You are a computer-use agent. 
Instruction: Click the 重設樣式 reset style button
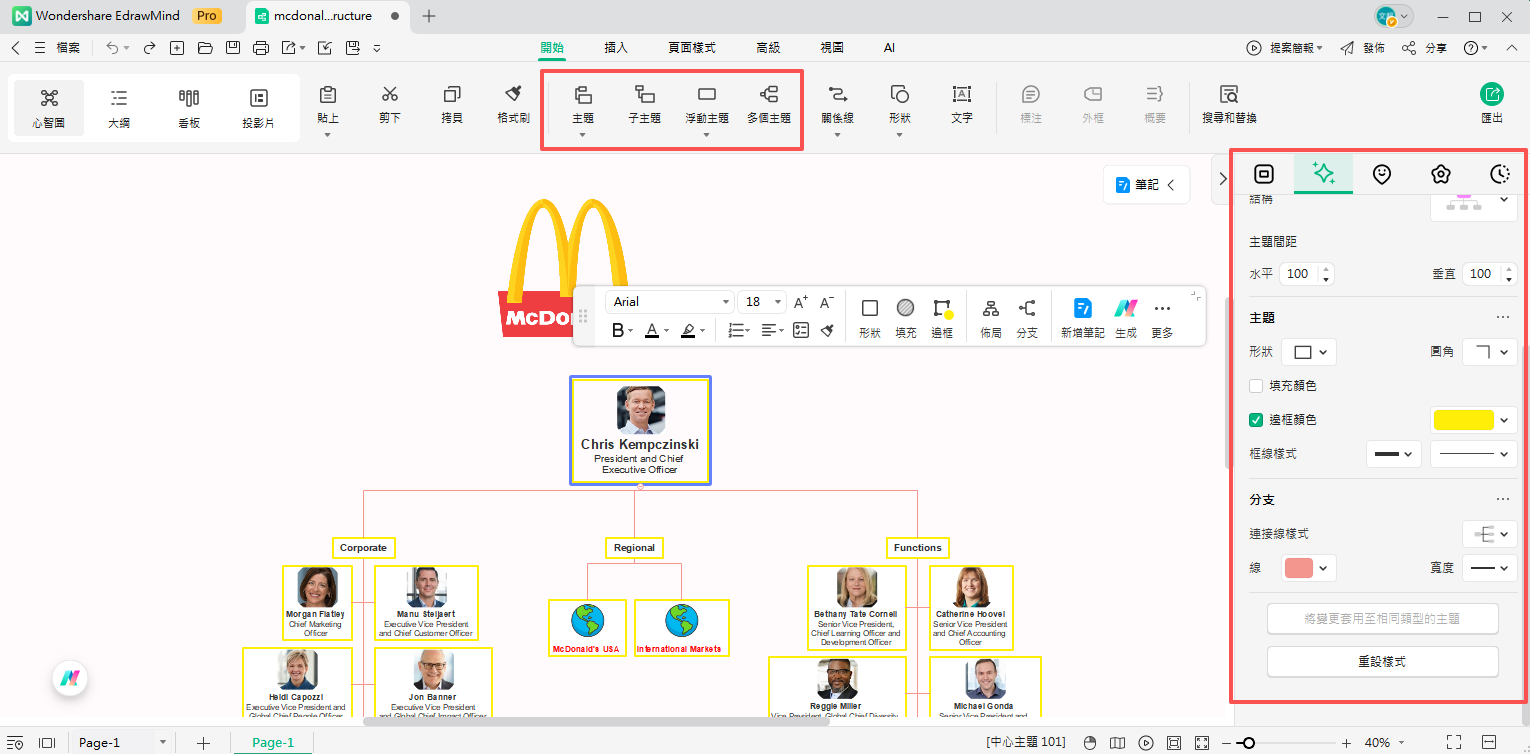[1382, 662]
